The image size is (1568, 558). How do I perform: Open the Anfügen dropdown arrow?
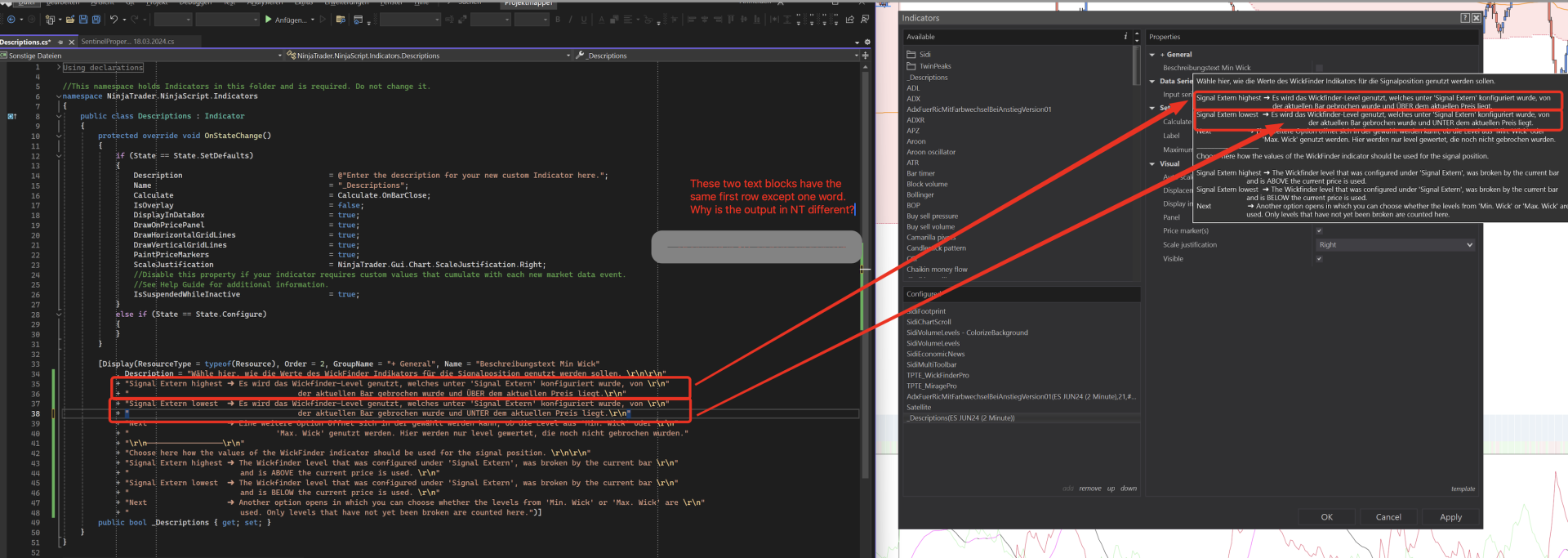[313, 20]
